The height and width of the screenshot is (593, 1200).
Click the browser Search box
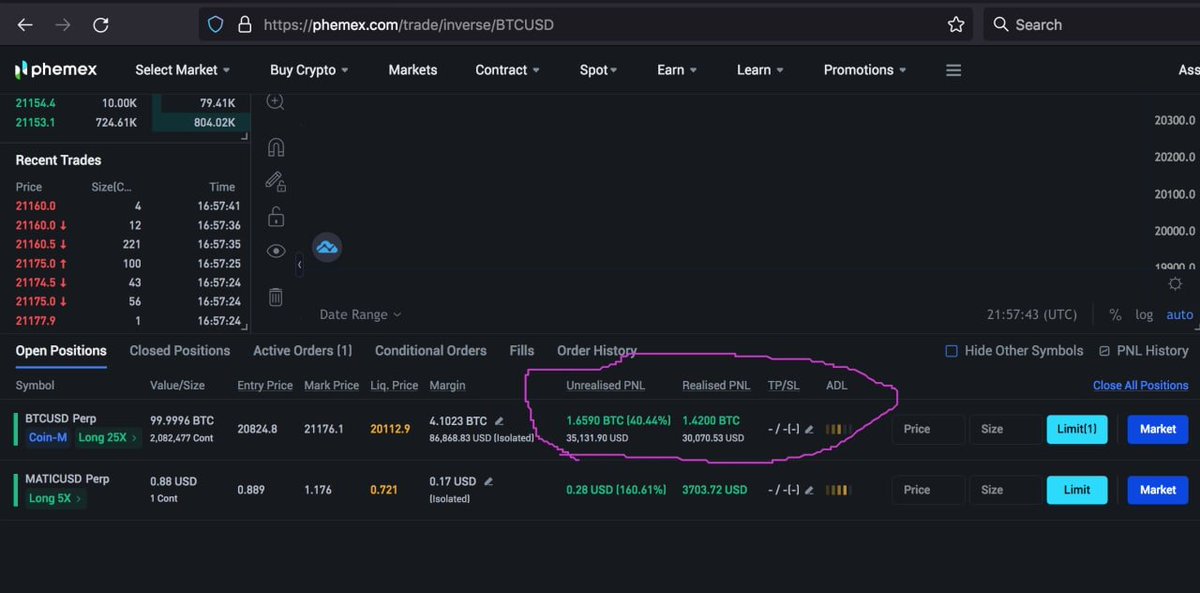(x=1092, y=25)
